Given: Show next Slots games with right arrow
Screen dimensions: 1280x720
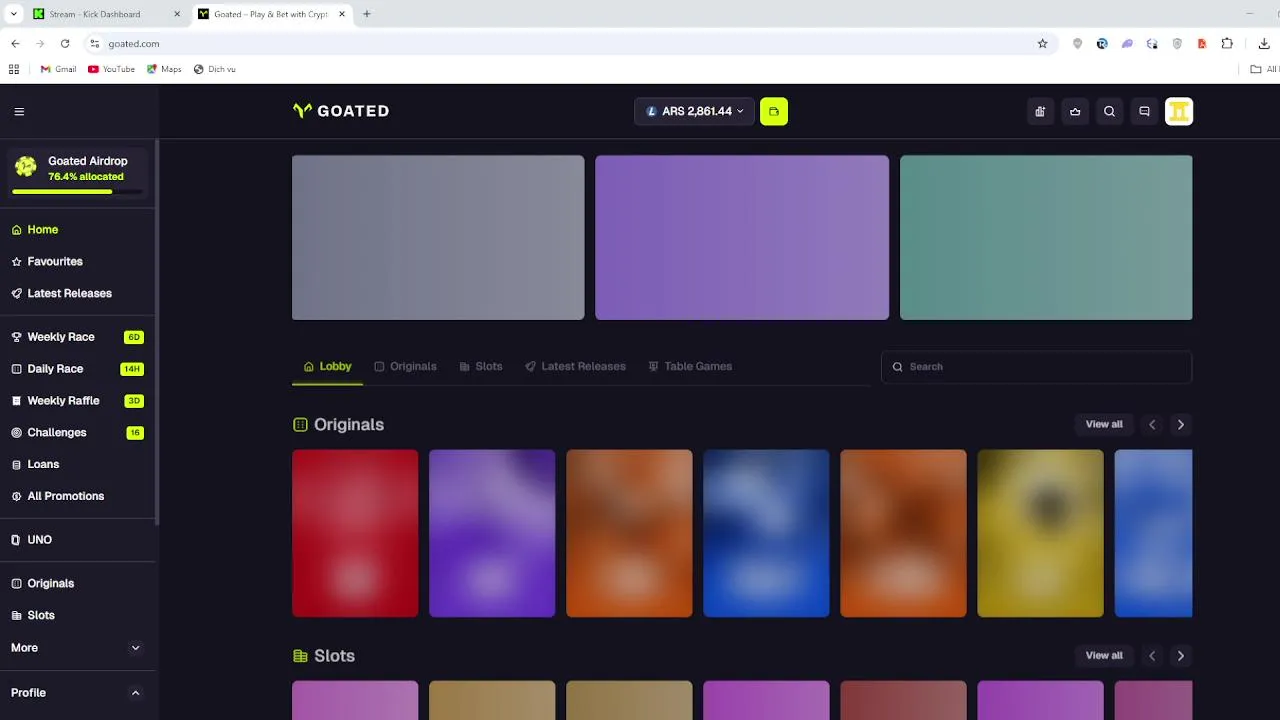Looking at the screenshot, I should click(x=1180, y=656).
